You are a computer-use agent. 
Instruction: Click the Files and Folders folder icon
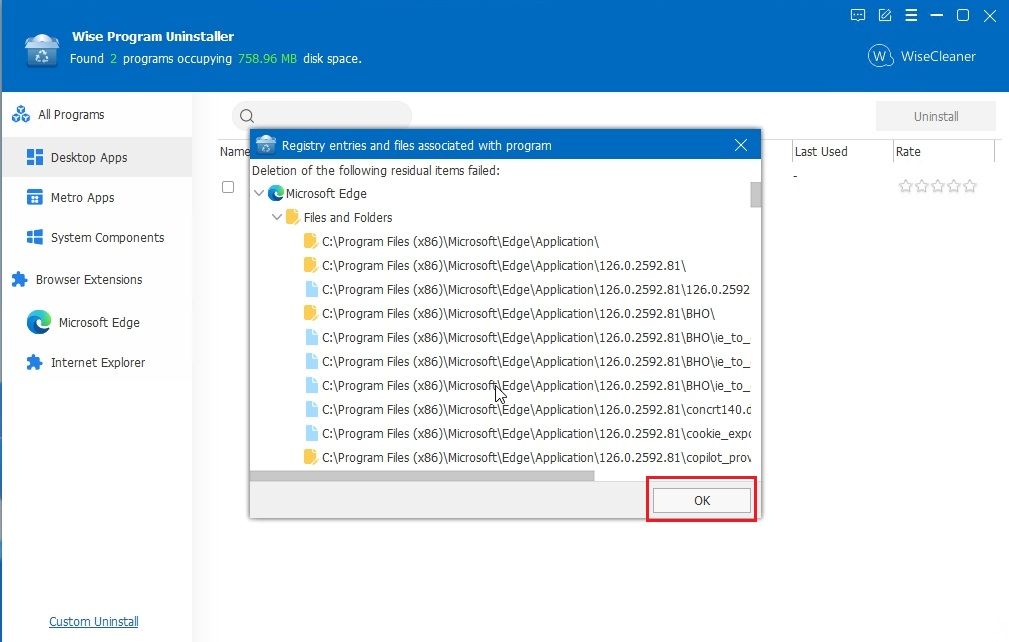(x=292, y=217)
